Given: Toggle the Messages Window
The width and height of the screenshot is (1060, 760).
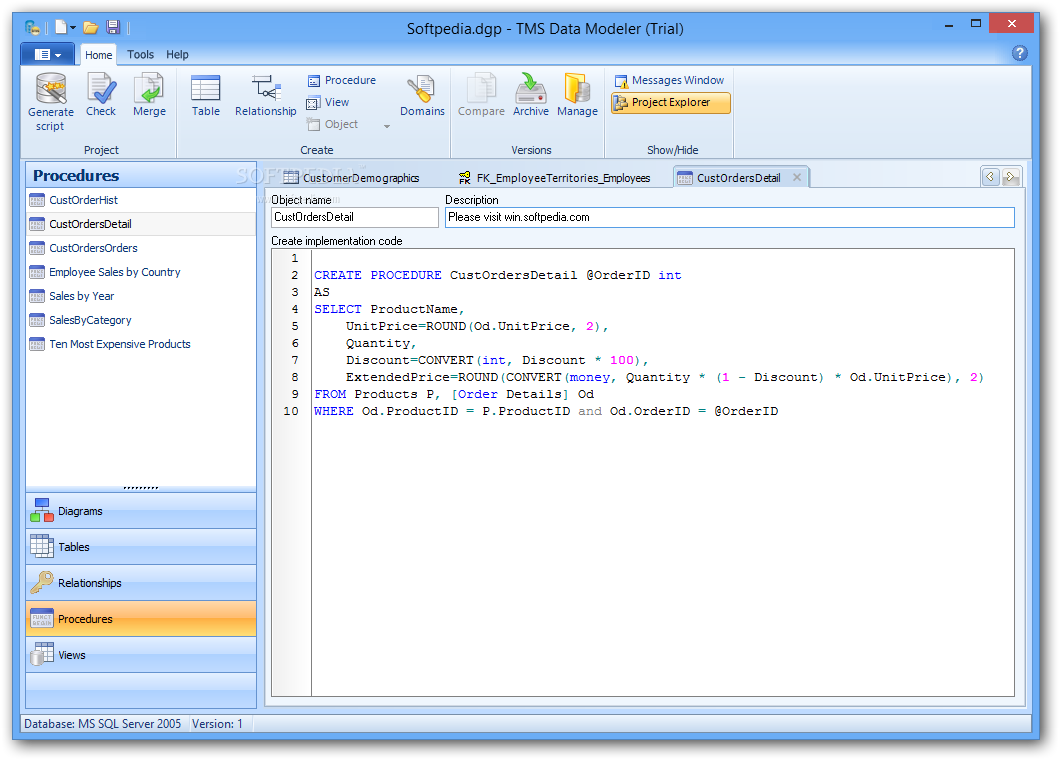Looking at the screenshot, I should (x=669, y=80).
